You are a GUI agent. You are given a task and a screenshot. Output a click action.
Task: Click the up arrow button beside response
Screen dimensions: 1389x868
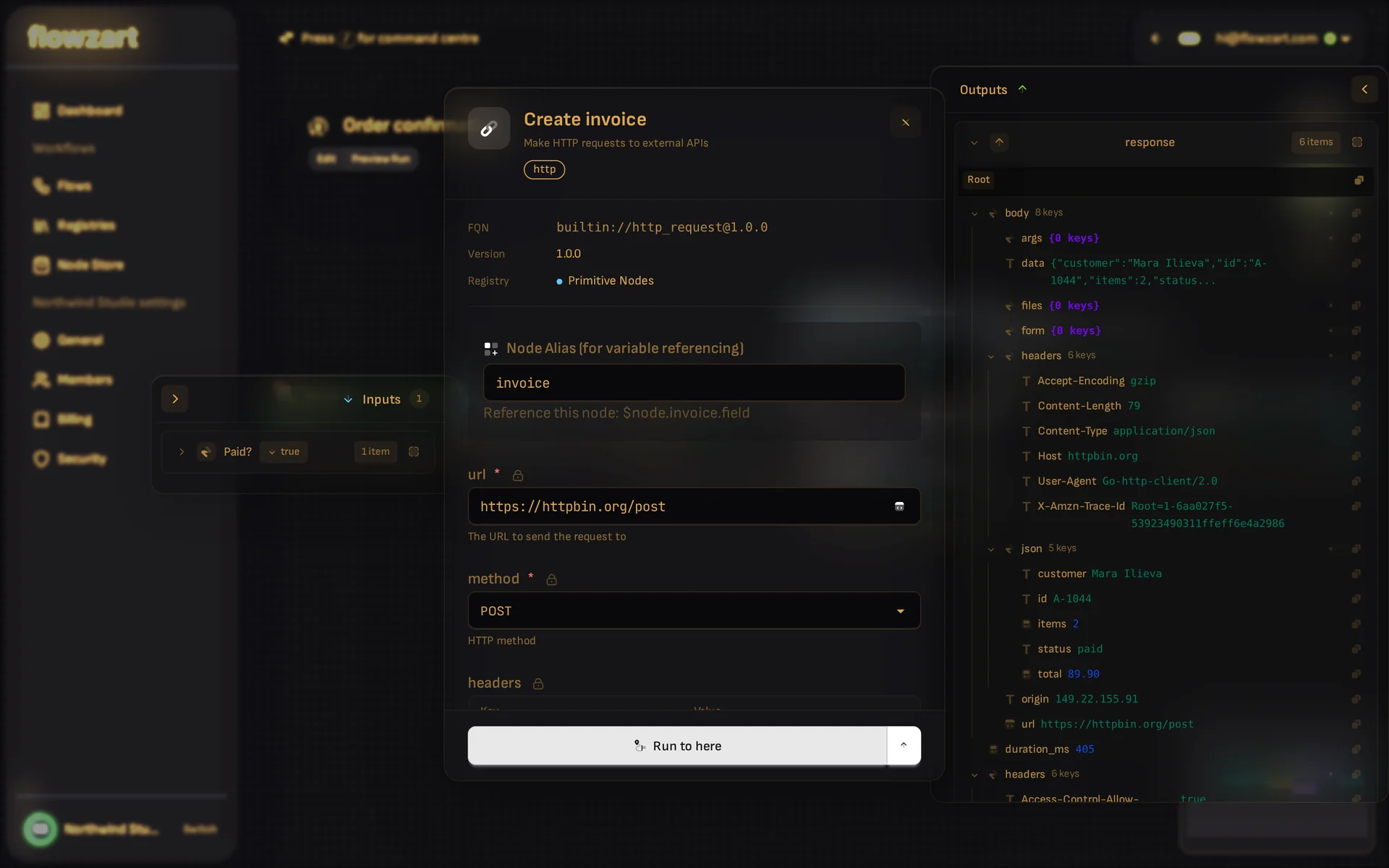click(999, 142)
